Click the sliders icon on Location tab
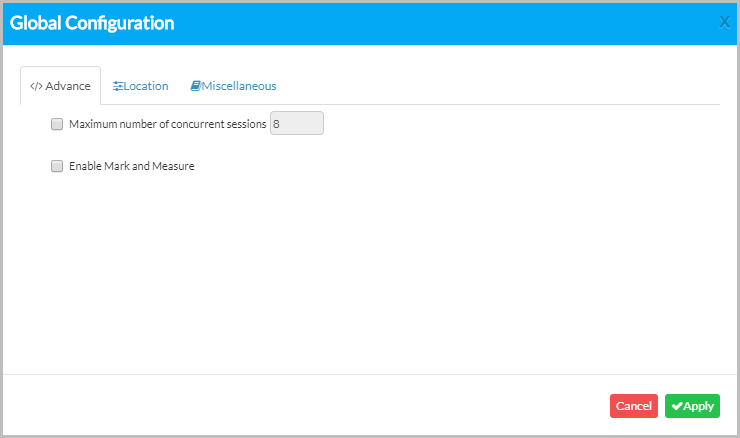740x438 pixels. click(x=118, y=86)
